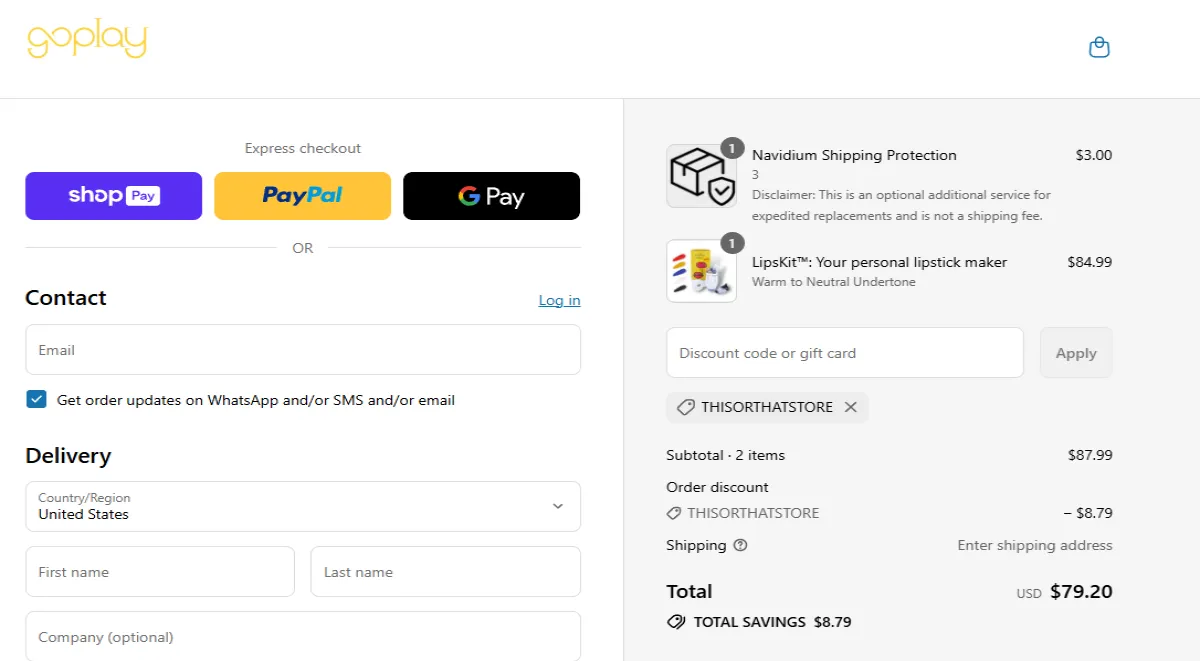Select the First name field
The width and height of the screenshot is (1200, 661).
pos(160,571)
